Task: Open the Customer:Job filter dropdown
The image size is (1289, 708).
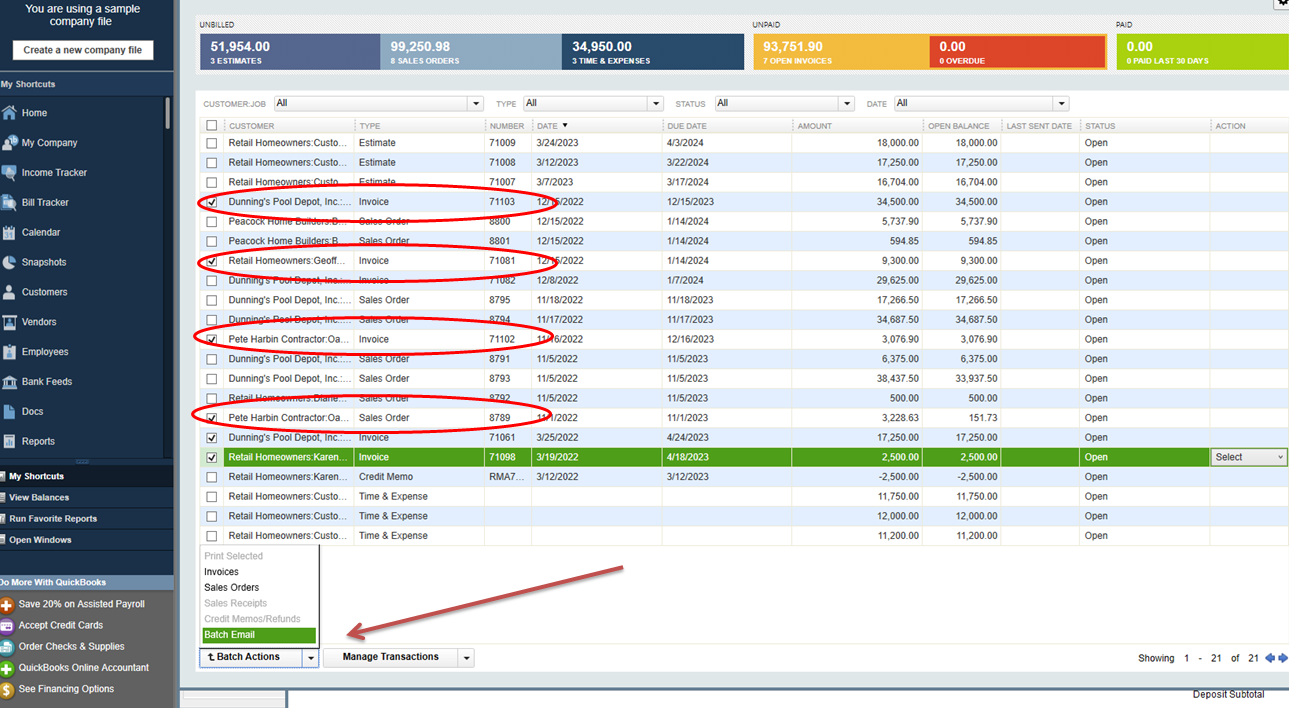Action: [x=475, y=103]
